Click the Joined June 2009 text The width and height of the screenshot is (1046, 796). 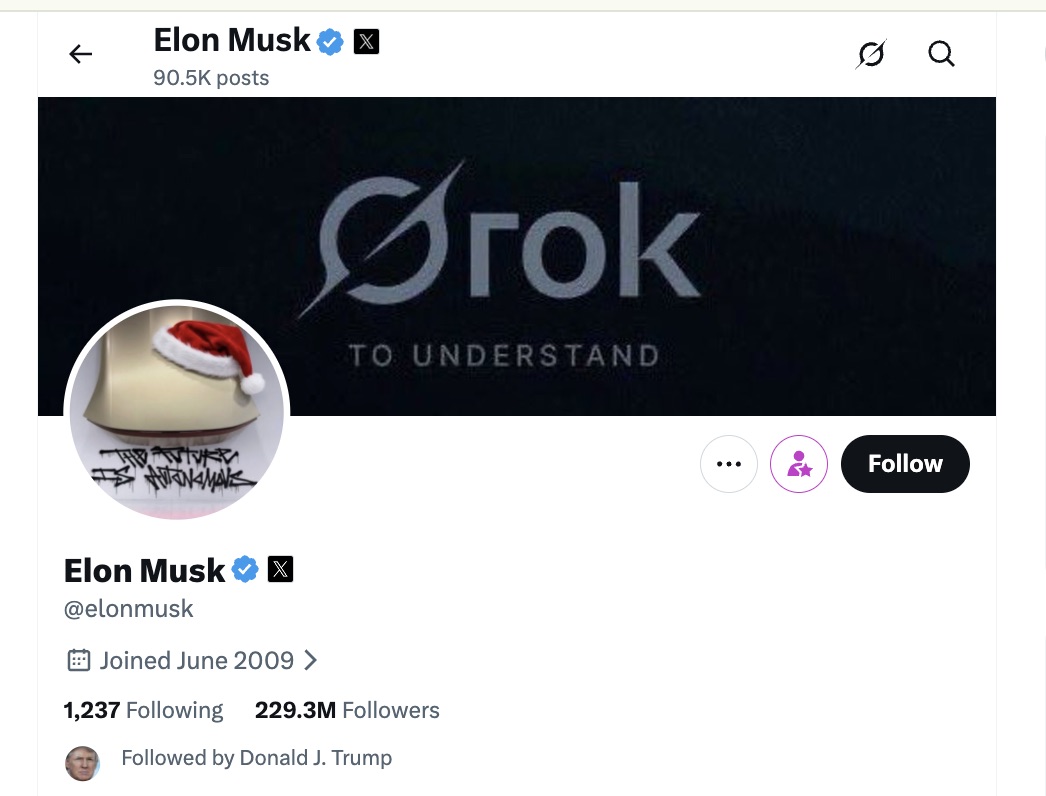(x=197, y=660)
